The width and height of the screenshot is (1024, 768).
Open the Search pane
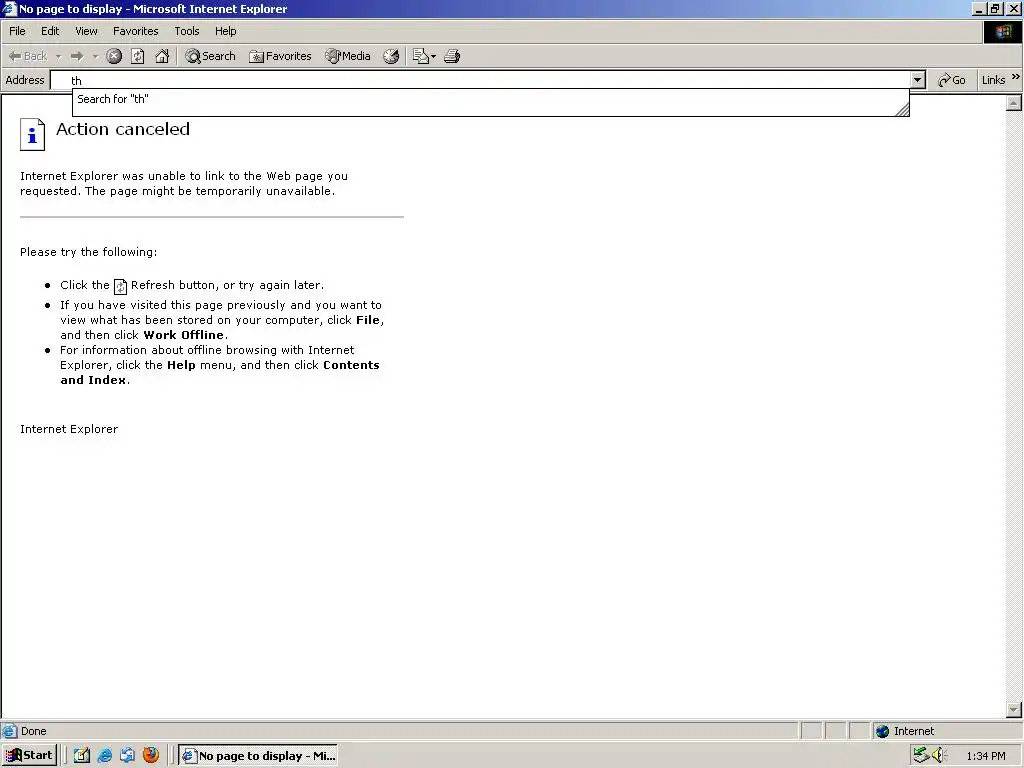[210, 56]
